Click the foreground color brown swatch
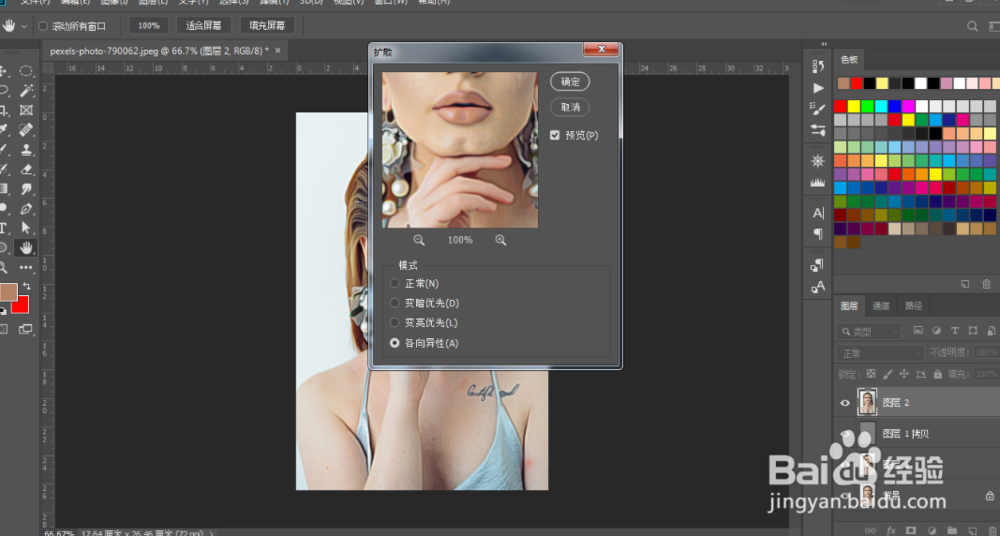The width and height of the screenshot is (1000, 536). [x=7, y=292]
